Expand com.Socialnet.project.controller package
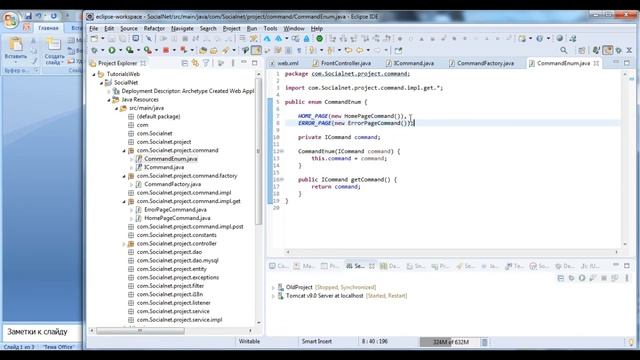The width and height of the screenshot is (640, 360). (x=124, y=244)
